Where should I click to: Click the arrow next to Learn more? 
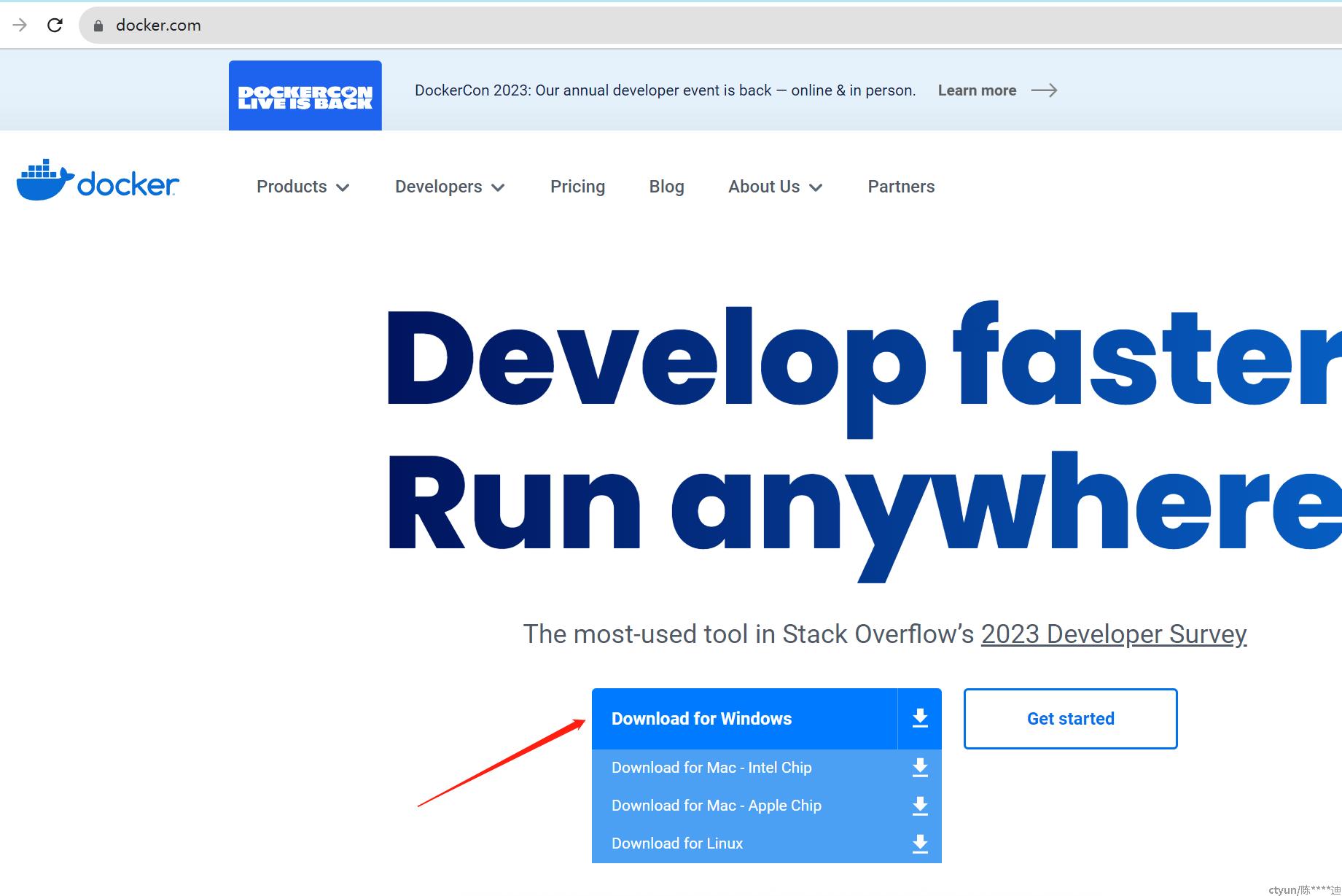click(1044, 90)
